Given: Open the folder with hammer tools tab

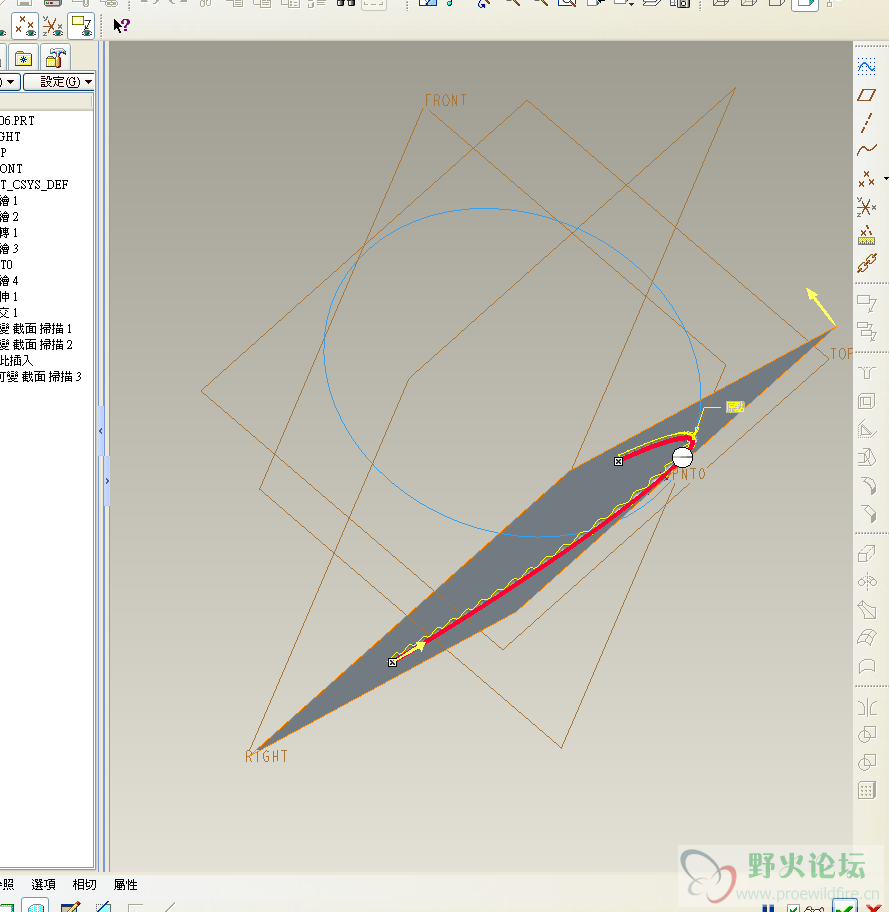Looking at the screenshot, I should pos(55,58).
